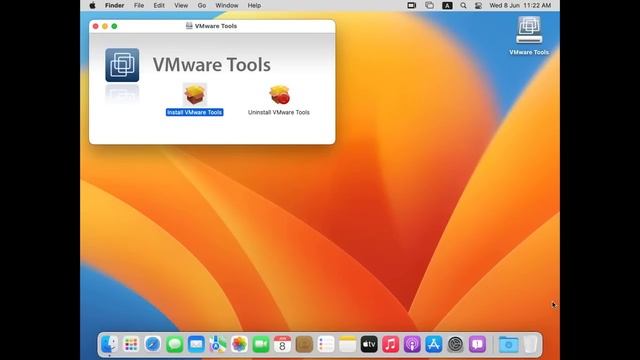Open the Edit menu

pos(159,5)
